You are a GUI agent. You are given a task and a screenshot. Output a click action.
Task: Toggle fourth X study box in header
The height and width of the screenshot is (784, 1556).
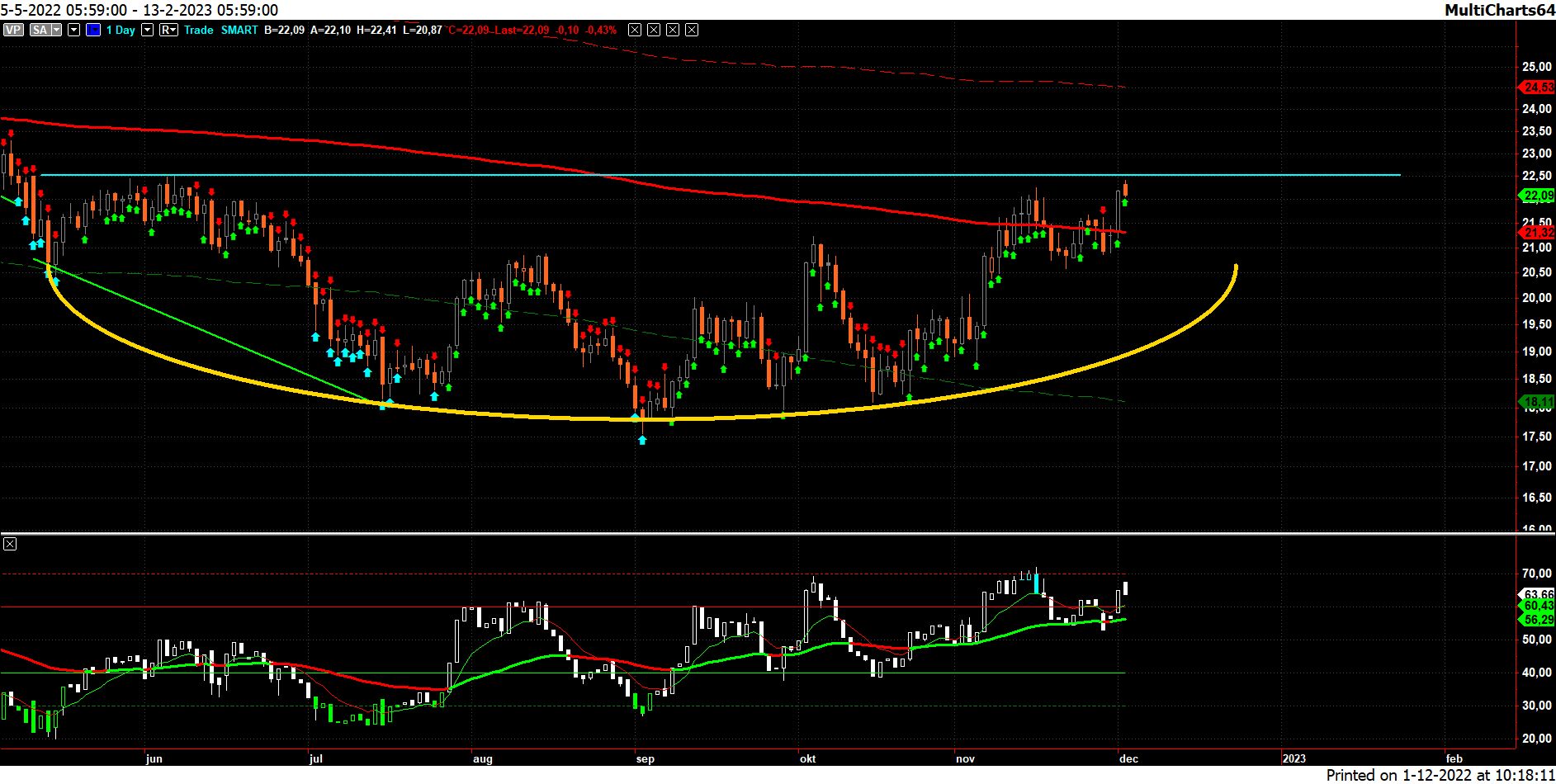[x=692, y=30]
